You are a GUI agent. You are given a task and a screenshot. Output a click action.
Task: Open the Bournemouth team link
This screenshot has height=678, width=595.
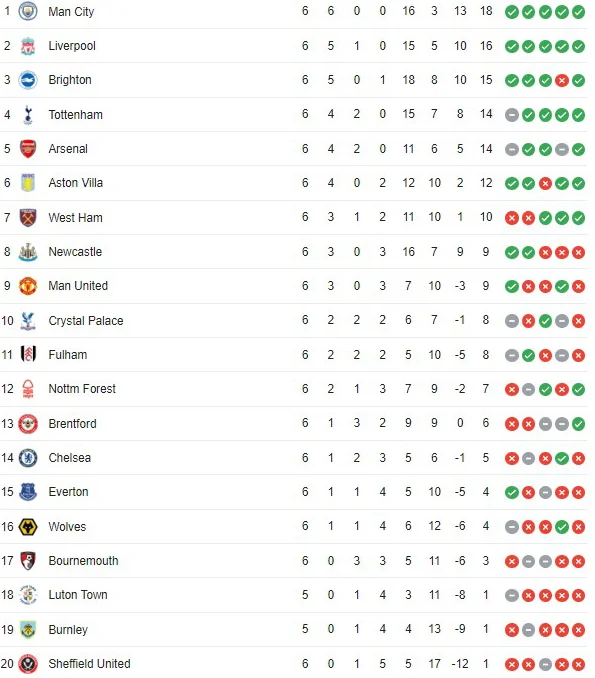(x=83, y=561)
